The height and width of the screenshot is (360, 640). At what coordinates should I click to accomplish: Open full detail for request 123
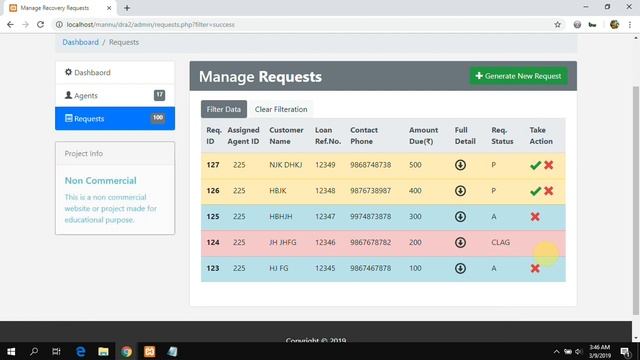460,268
